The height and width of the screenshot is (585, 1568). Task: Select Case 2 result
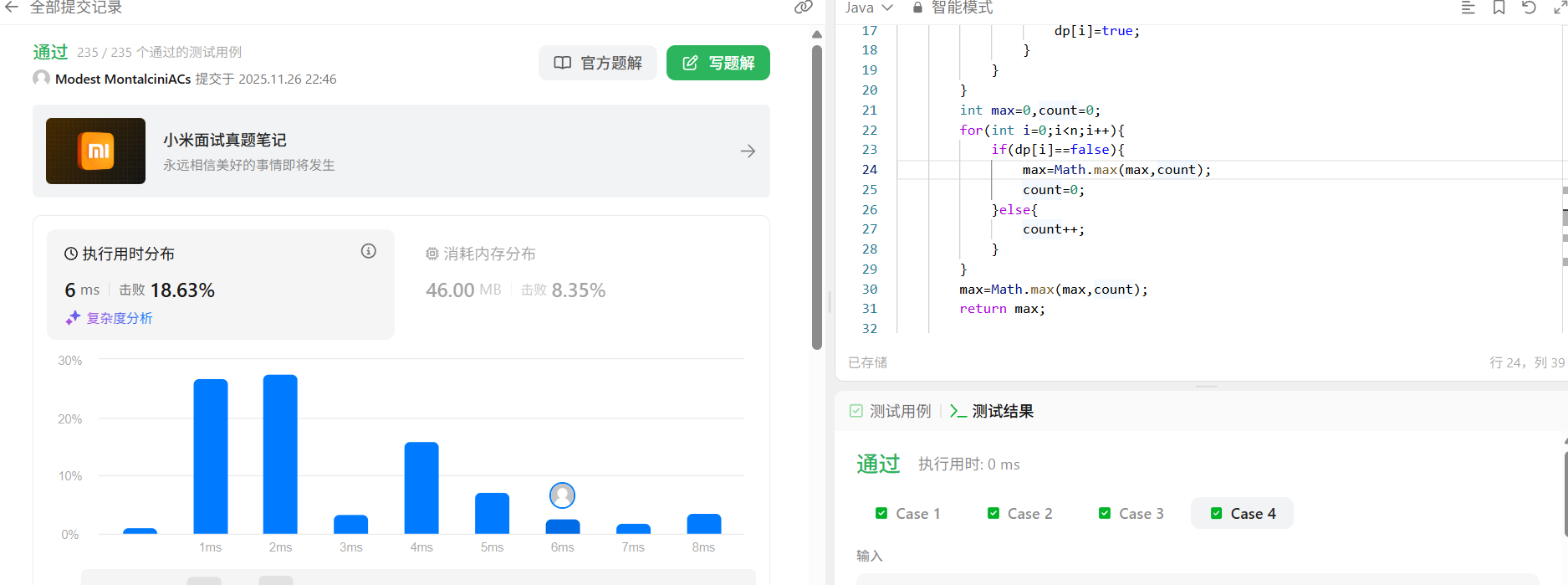click(x=1020, y=514)
